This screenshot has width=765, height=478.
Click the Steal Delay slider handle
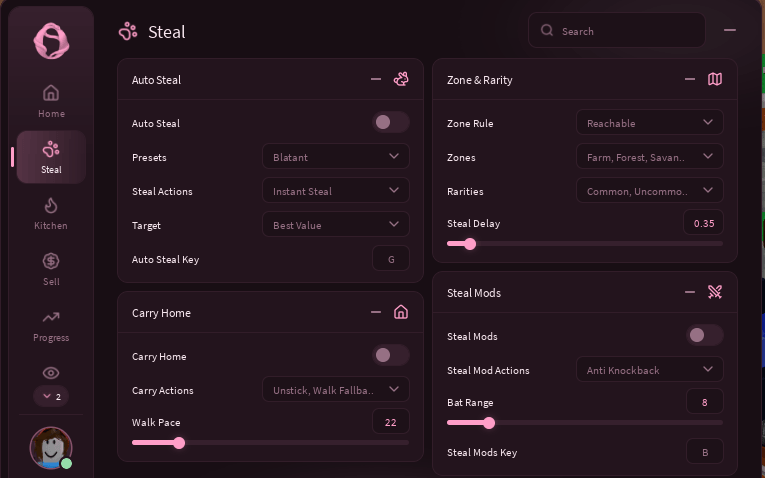[470, 244]
